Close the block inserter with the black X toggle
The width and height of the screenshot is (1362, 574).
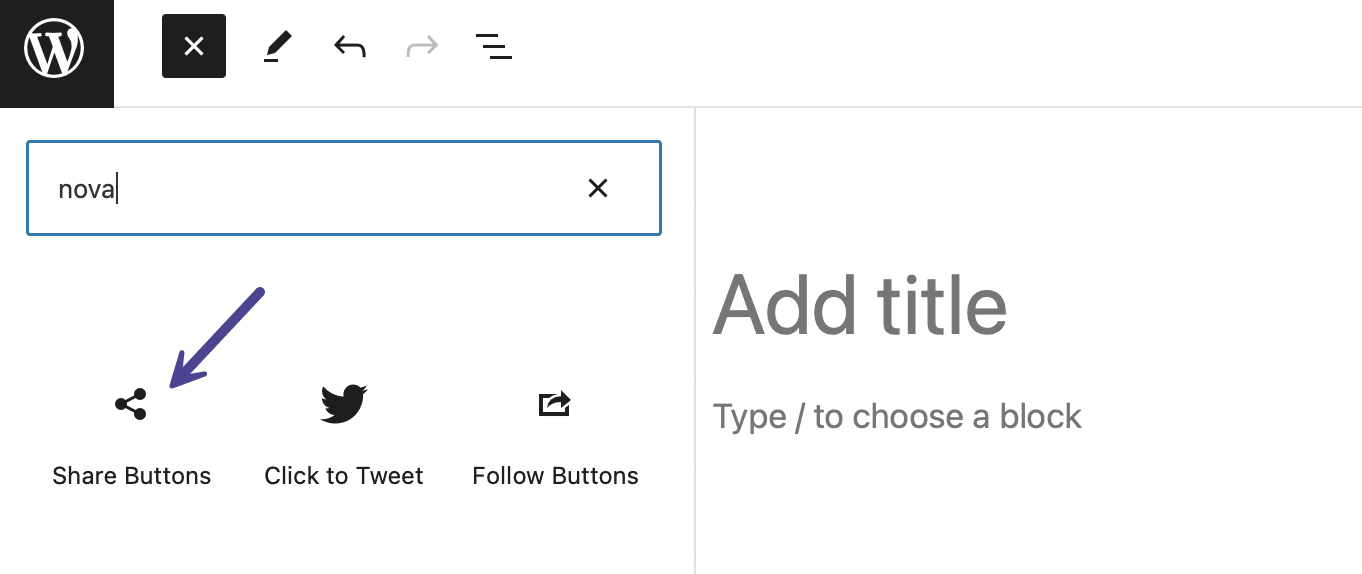click(194, 46)
